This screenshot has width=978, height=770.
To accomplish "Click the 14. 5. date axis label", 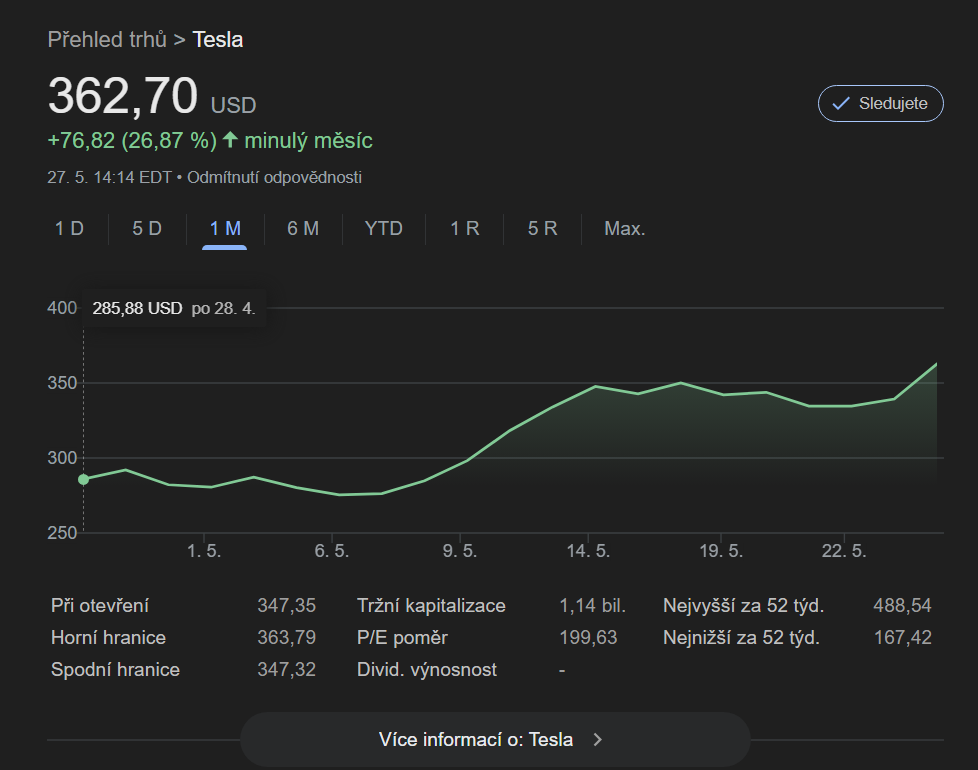I will click(588, 551).
